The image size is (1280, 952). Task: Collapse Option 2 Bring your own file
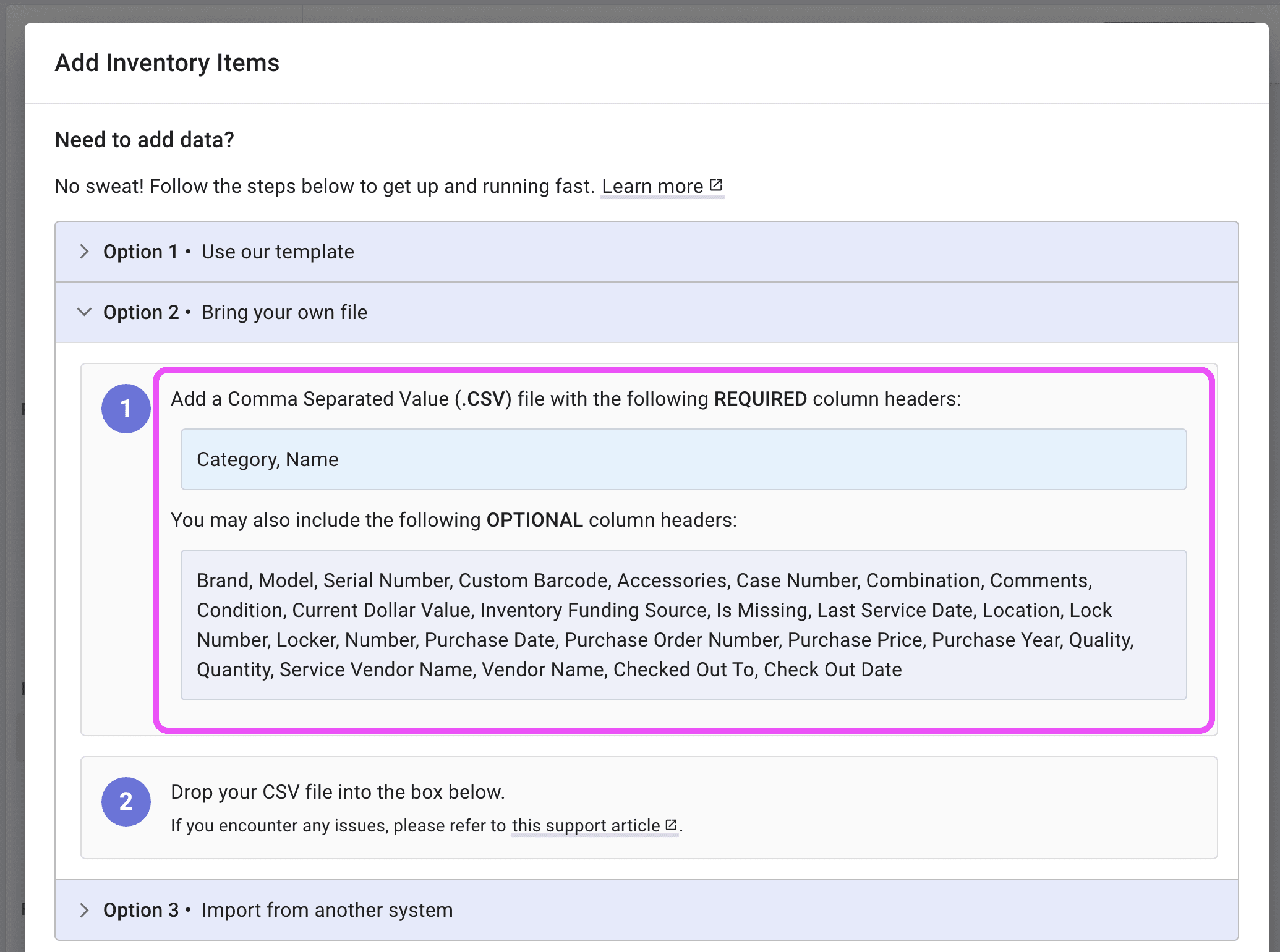pyautogui.click(x=235, y=312)
